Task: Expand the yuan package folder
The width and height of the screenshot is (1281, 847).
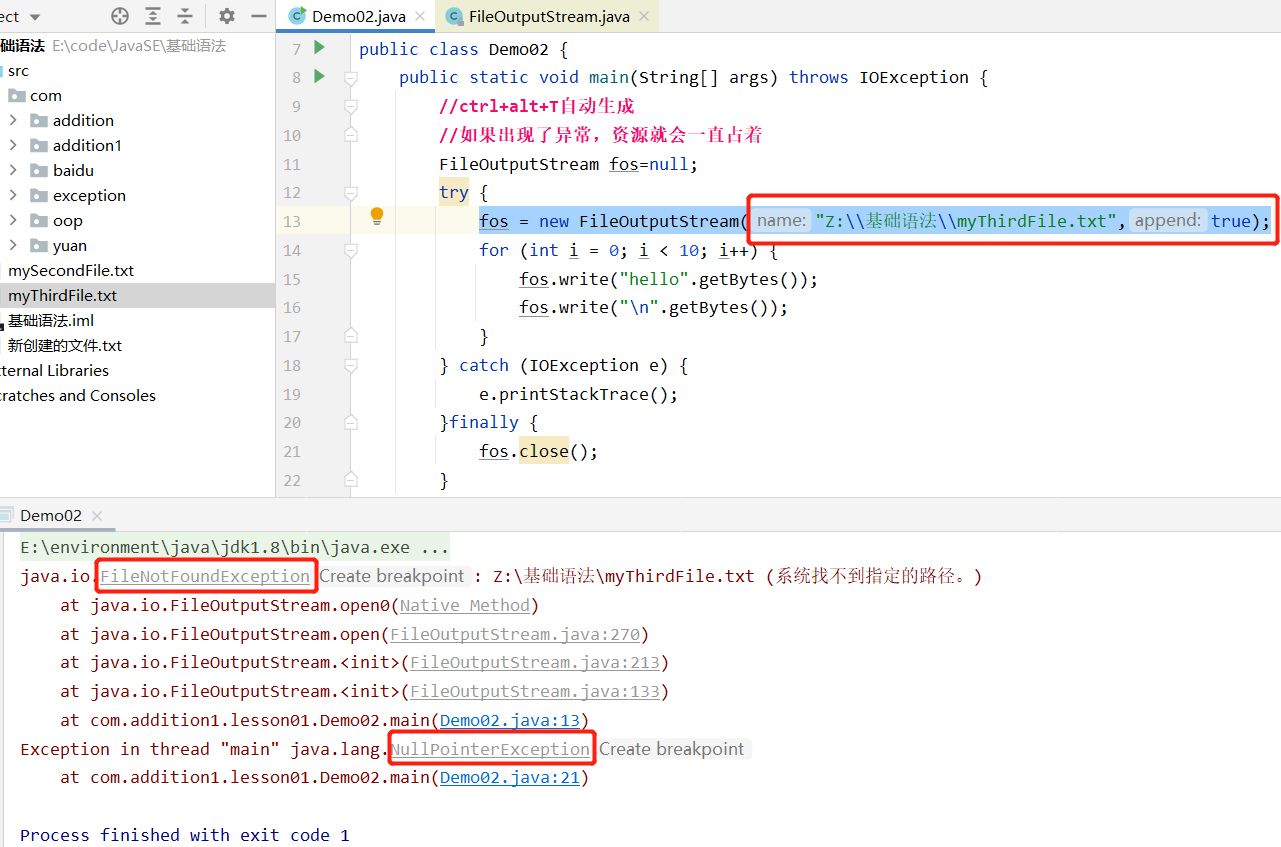Action: [x=12, y=245]
